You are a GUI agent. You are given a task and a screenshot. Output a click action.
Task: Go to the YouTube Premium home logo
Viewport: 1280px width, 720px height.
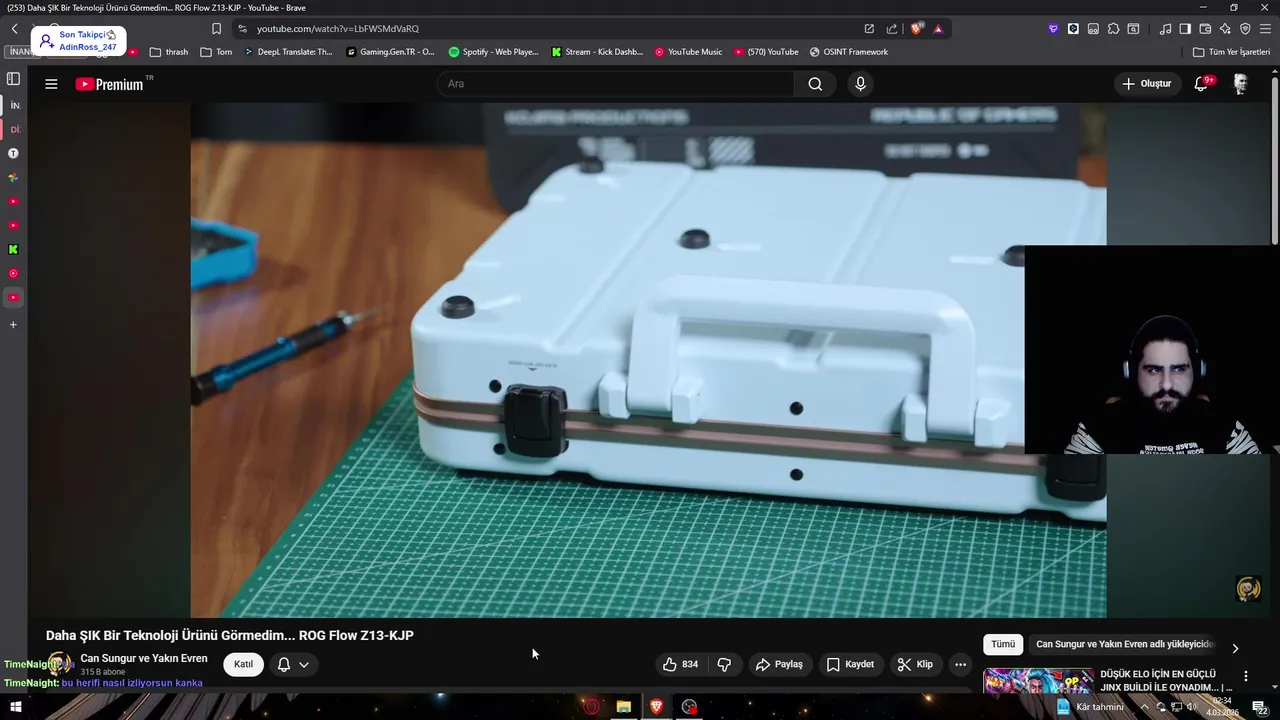tap(109, 84)
